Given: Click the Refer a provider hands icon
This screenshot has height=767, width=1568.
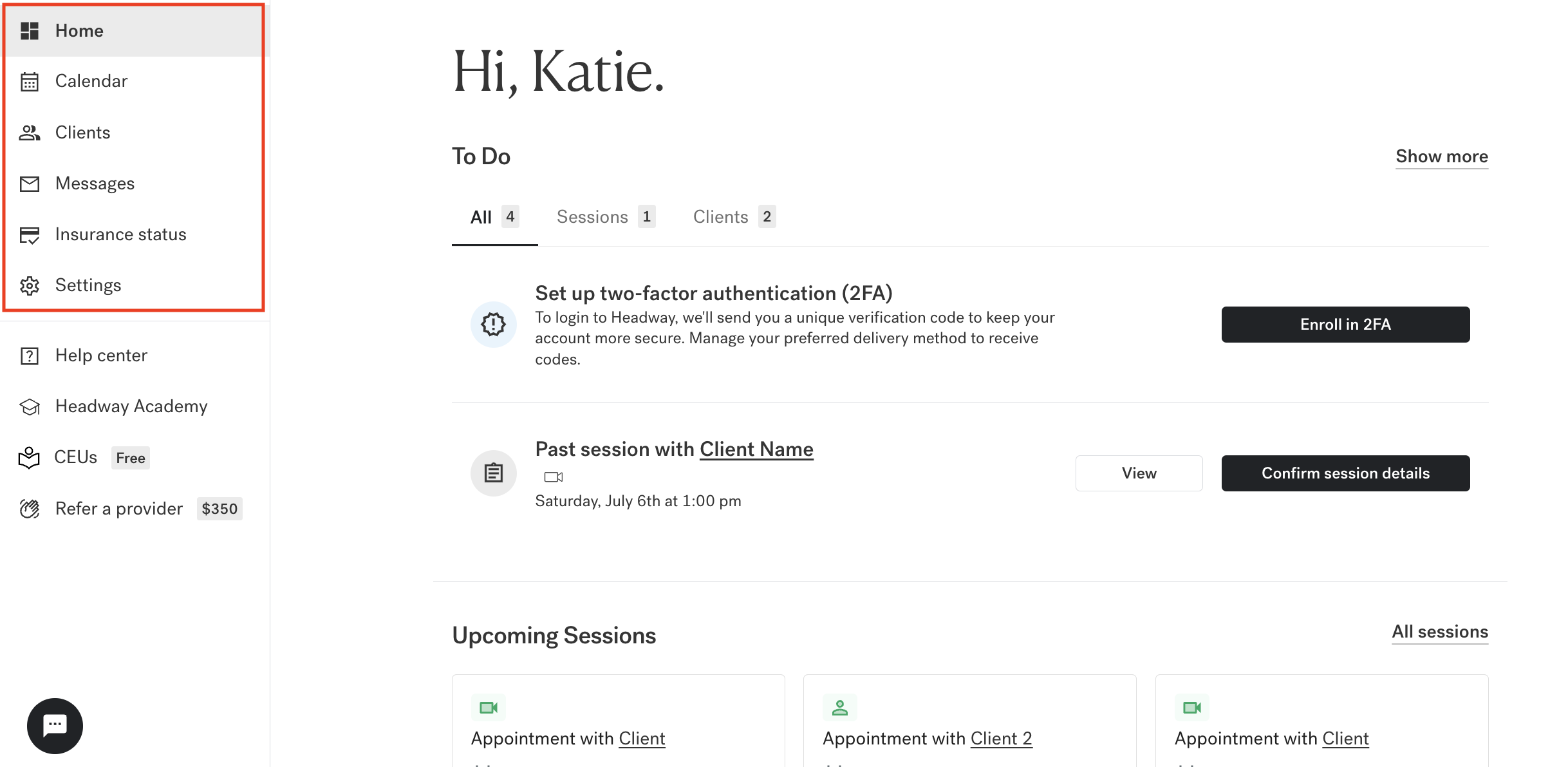Looking at the screenshot, I should tap(30, 509).
